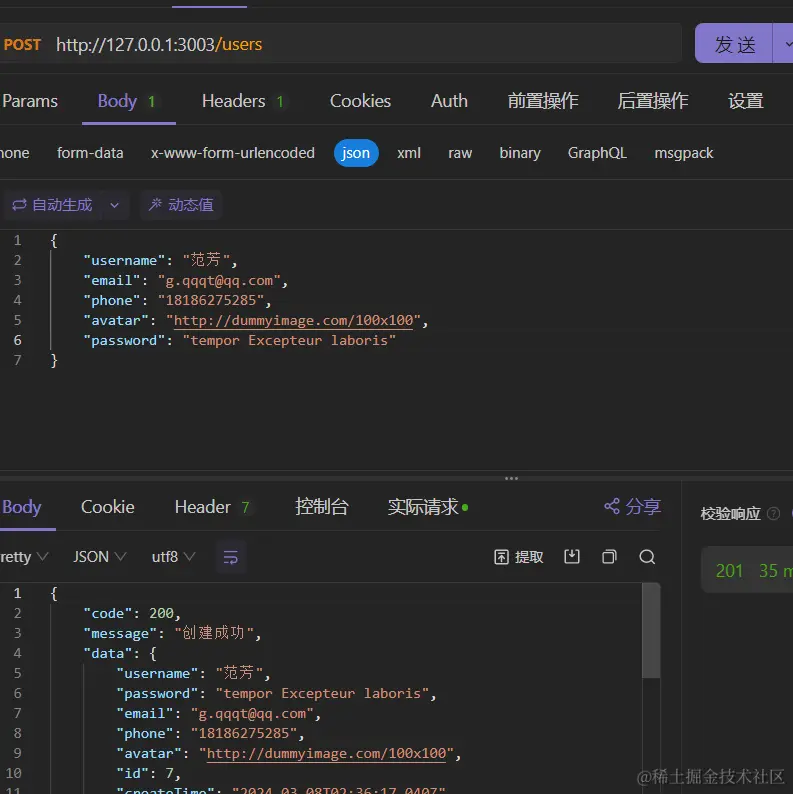Click the copy response icon
Screen dimensions: 793x794
(609, 557)
